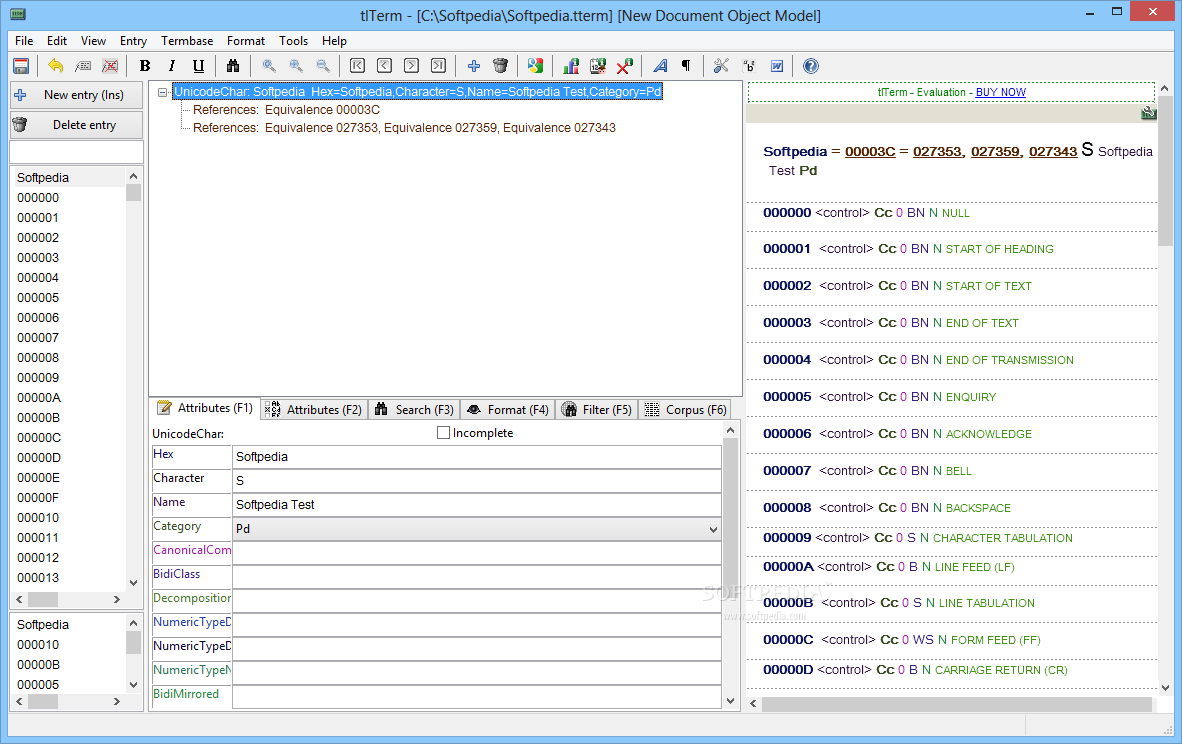Toggle Italic formatting in toolbar

pos(172,66)
